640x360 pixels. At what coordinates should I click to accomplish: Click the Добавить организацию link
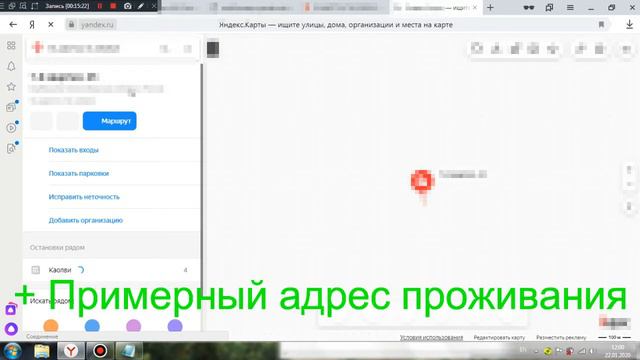(86, 220)
